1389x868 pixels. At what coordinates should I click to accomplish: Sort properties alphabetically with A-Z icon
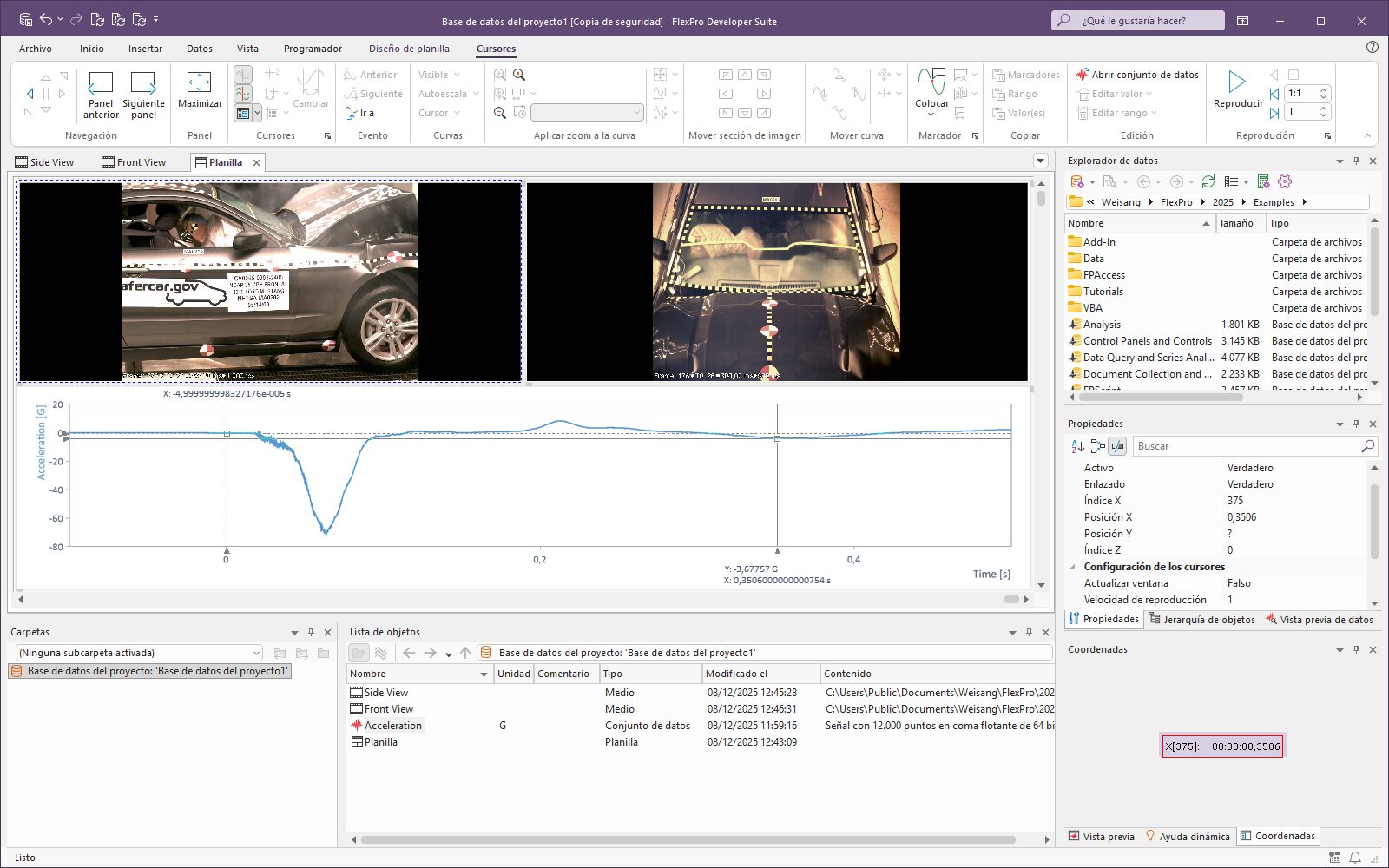[1077, 446]
